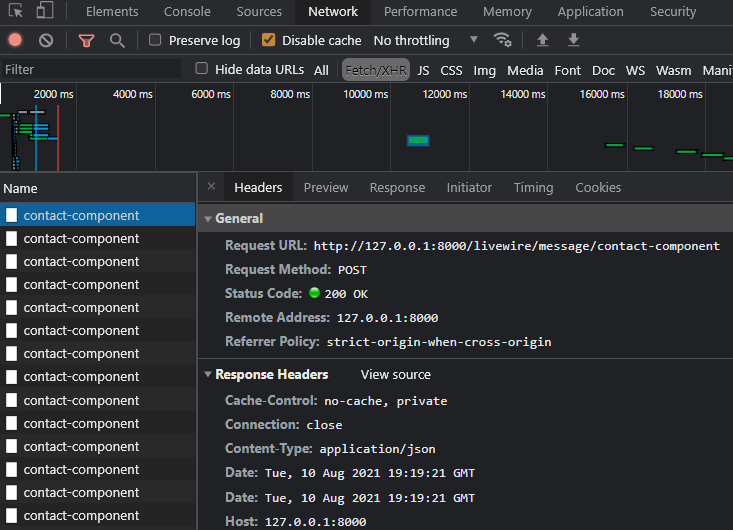Select the highlighted first contact-component request
Viewport: 733px width, 530px height.
[97, 215]
